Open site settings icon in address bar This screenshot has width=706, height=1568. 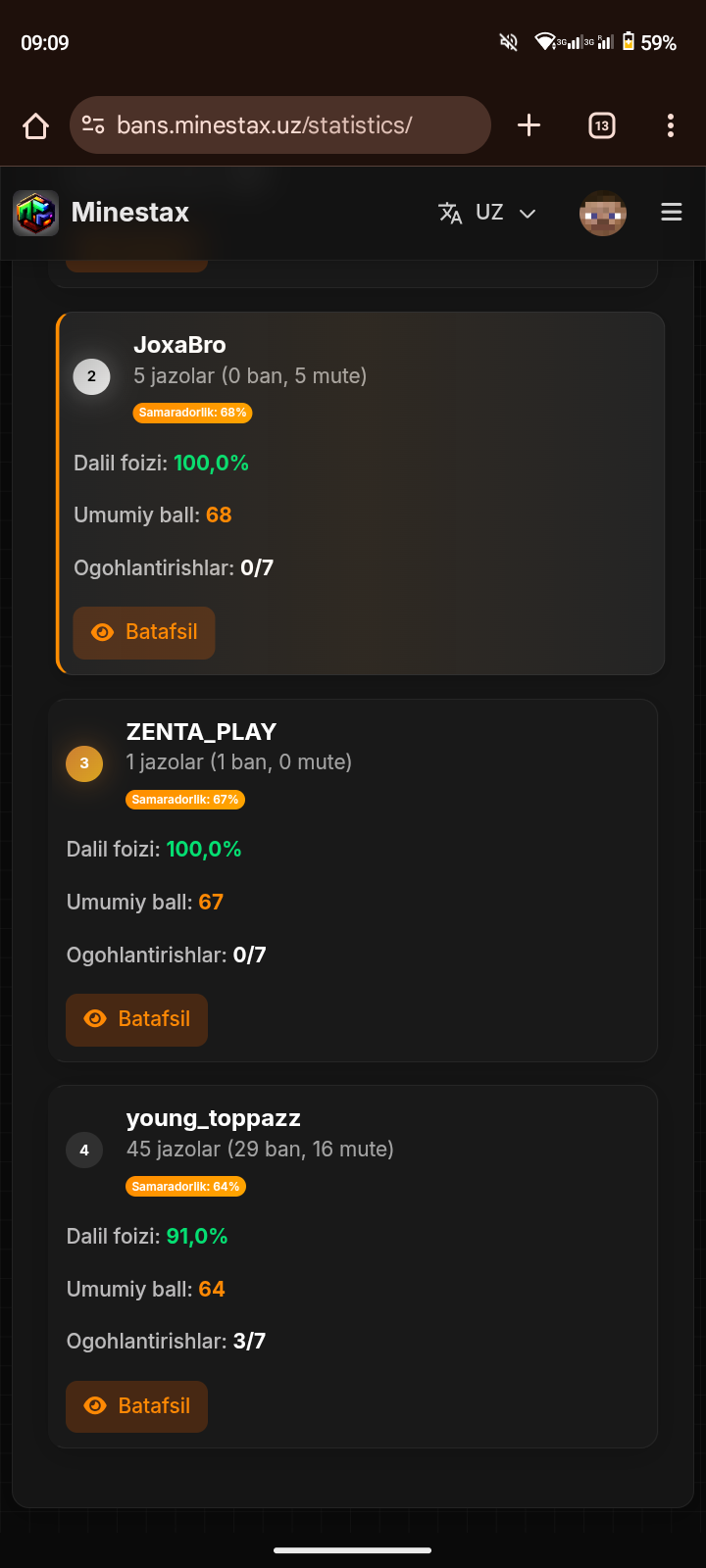[x=93, y=125]
